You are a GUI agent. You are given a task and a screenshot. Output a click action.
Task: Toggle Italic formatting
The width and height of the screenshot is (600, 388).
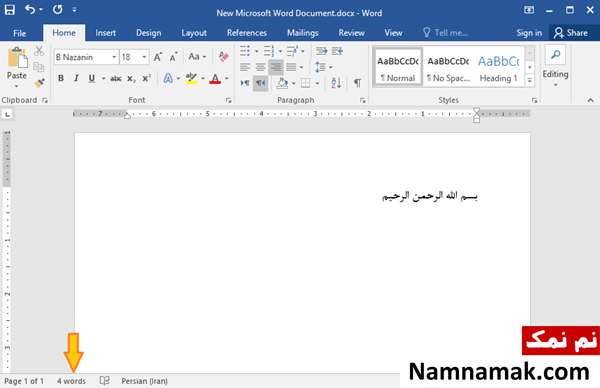[76, 78]
